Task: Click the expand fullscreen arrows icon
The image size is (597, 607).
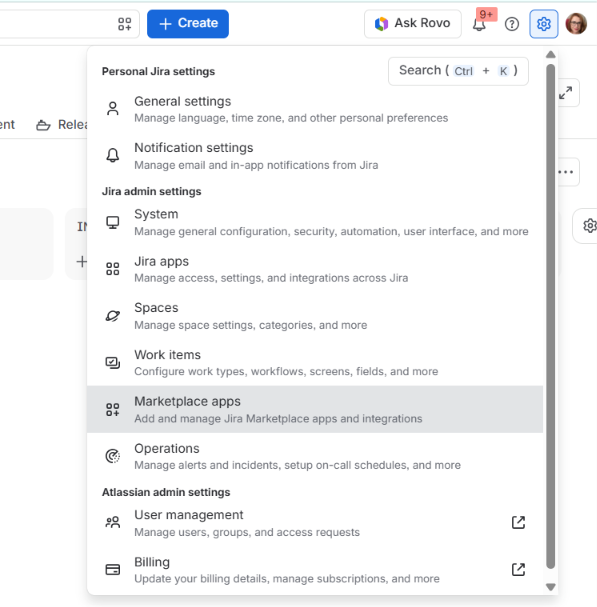Action: point(566,93)
